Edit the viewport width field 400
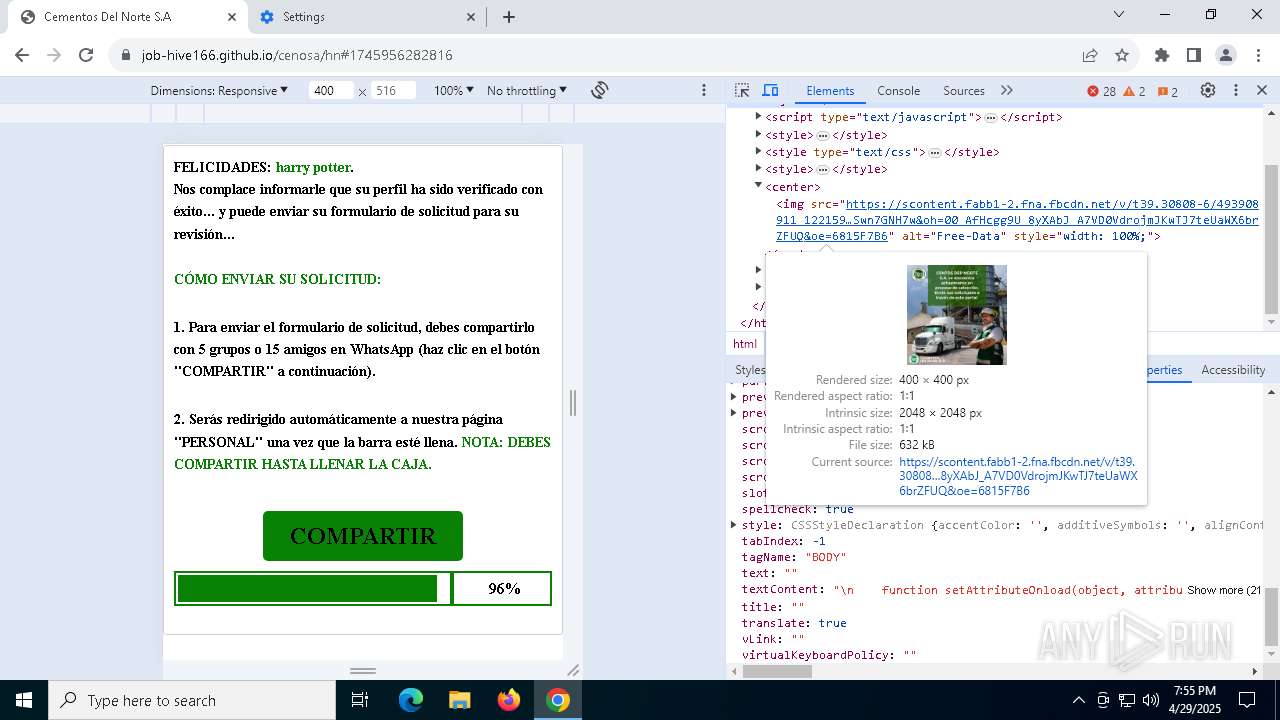Screen dimensions: 1280x720 tap(331, 90)
